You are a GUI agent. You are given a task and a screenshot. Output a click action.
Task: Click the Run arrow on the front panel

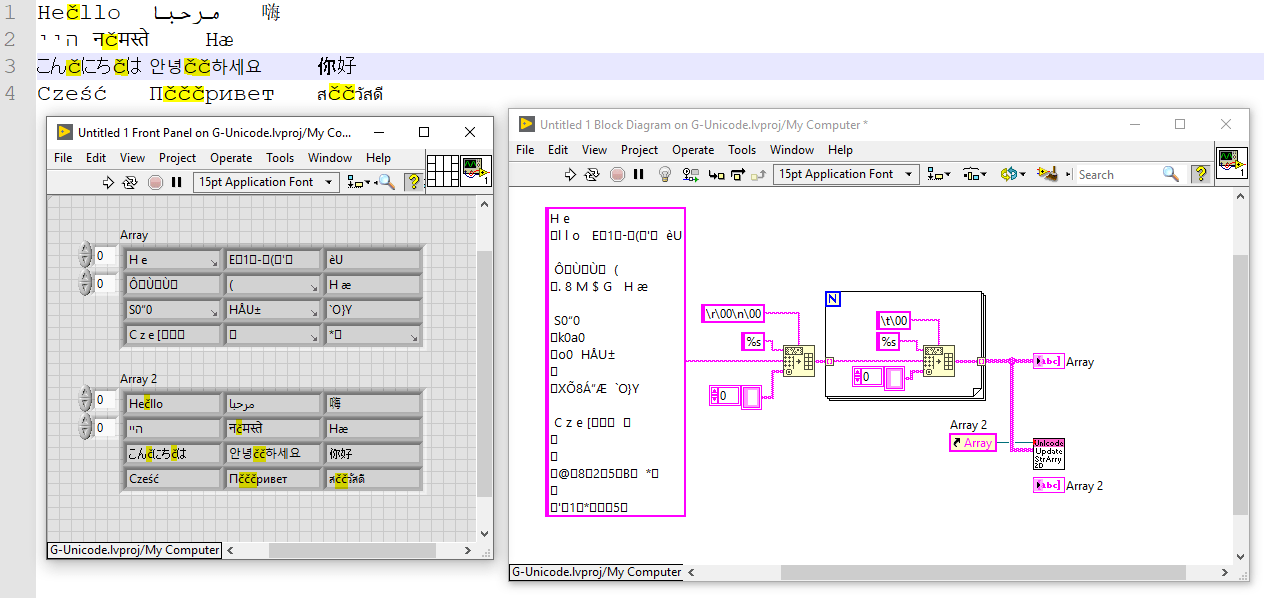[x=107, y=182]
